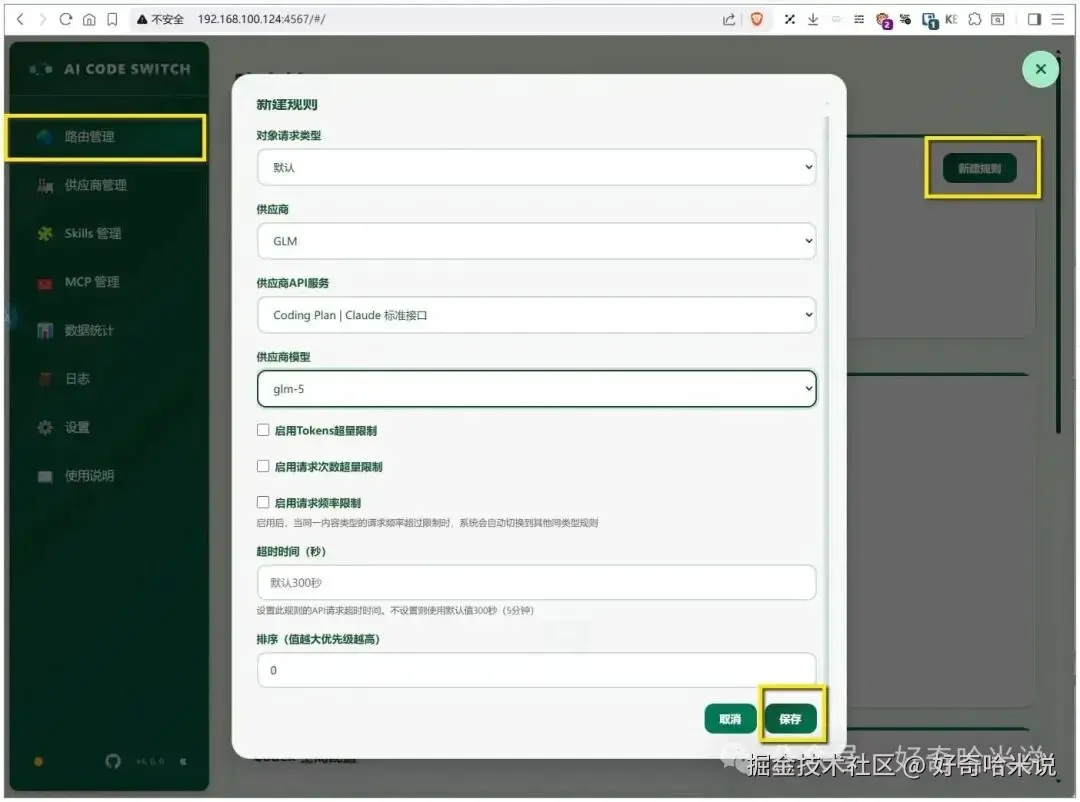Click the 数据统计 chart icon
The width and height of the screenshot is (1080, 802).
point(45,331)
